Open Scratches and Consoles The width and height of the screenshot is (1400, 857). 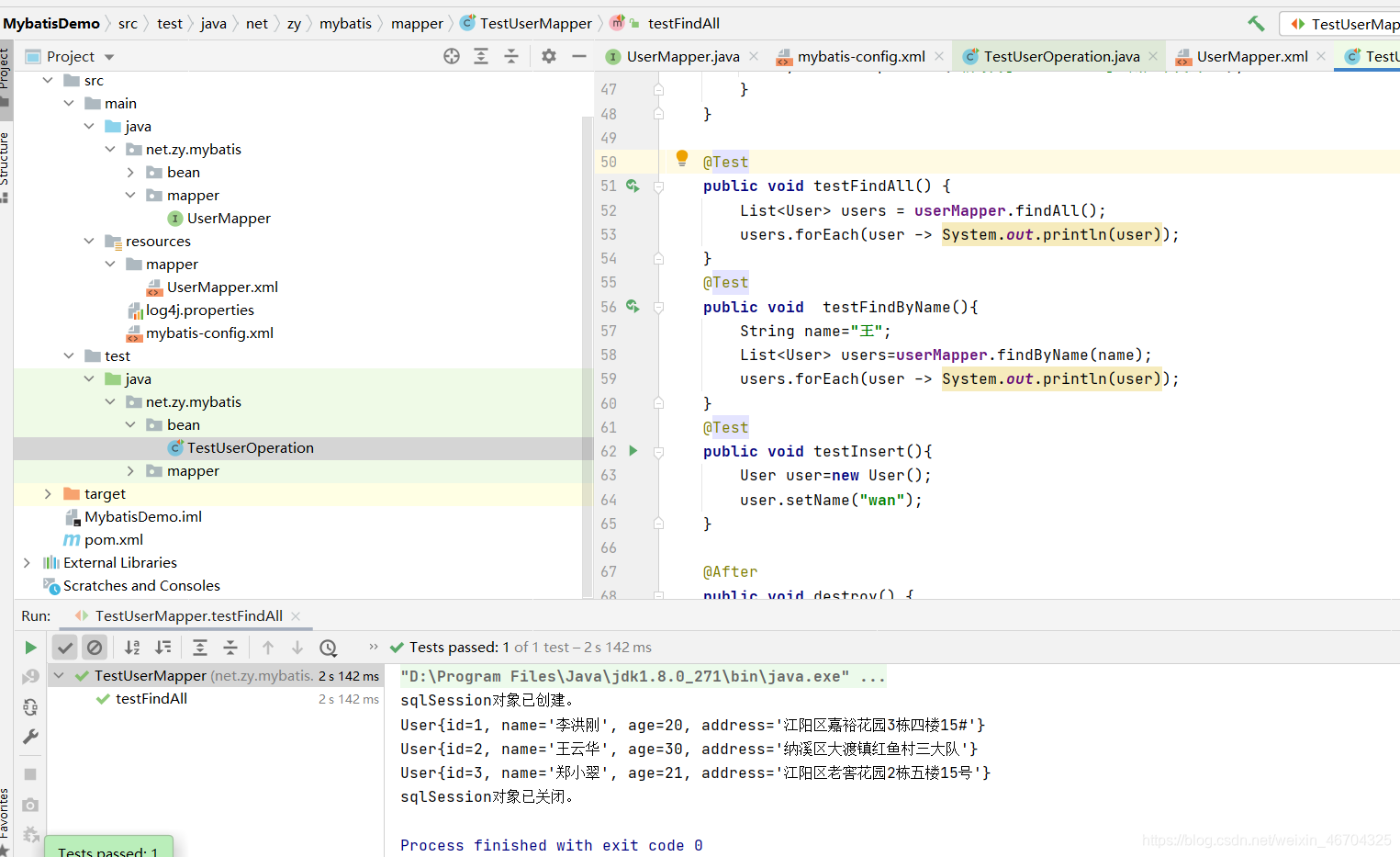[x=141, y=585]
